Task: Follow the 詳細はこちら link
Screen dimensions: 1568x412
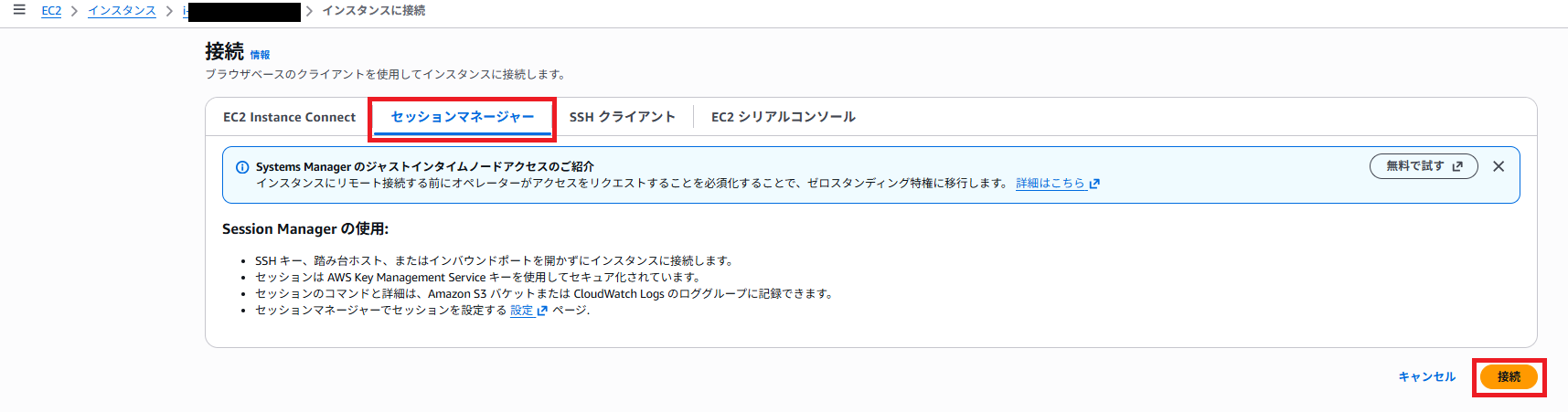Action: tap(1050, 184)
